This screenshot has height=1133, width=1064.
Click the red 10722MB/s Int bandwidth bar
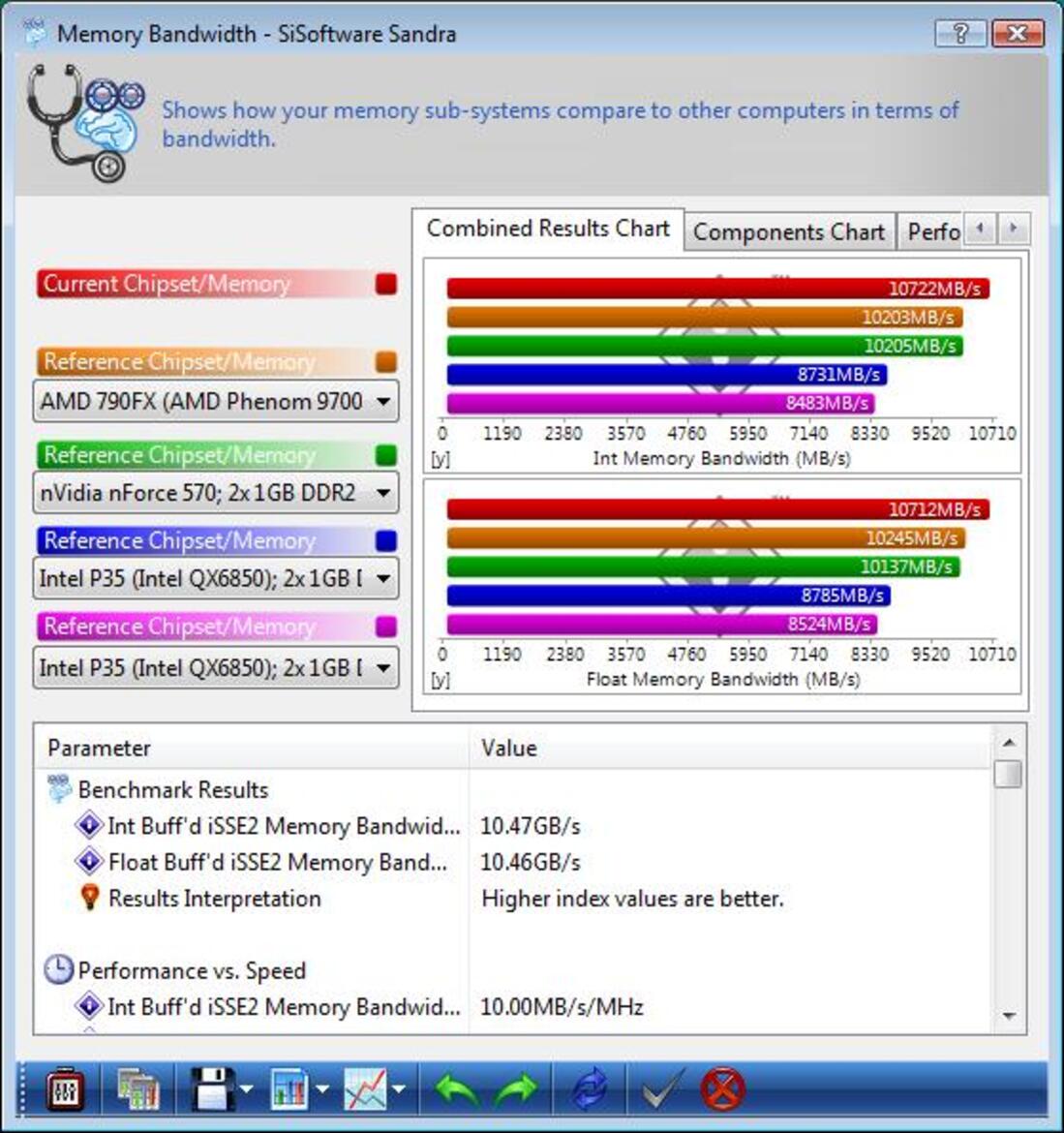718,289
